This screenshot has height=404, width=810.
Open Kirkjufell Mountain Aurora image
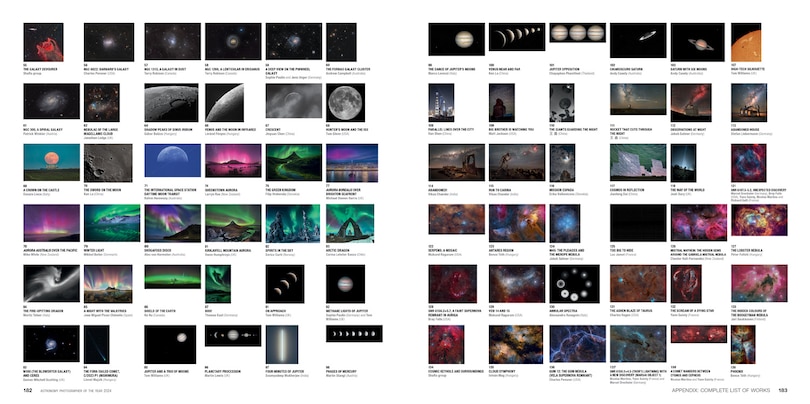233,223
